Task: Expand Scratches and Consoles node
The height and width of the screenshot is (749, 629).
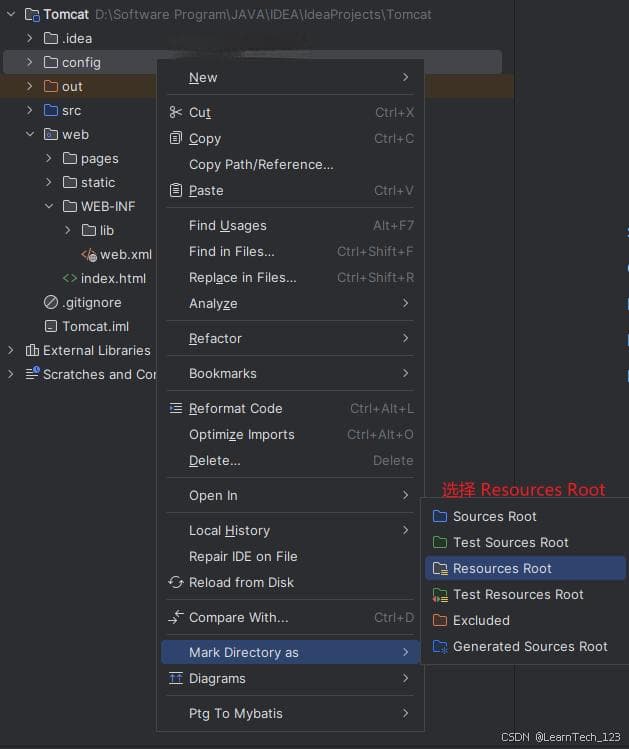Action: [x=11, y=374]
